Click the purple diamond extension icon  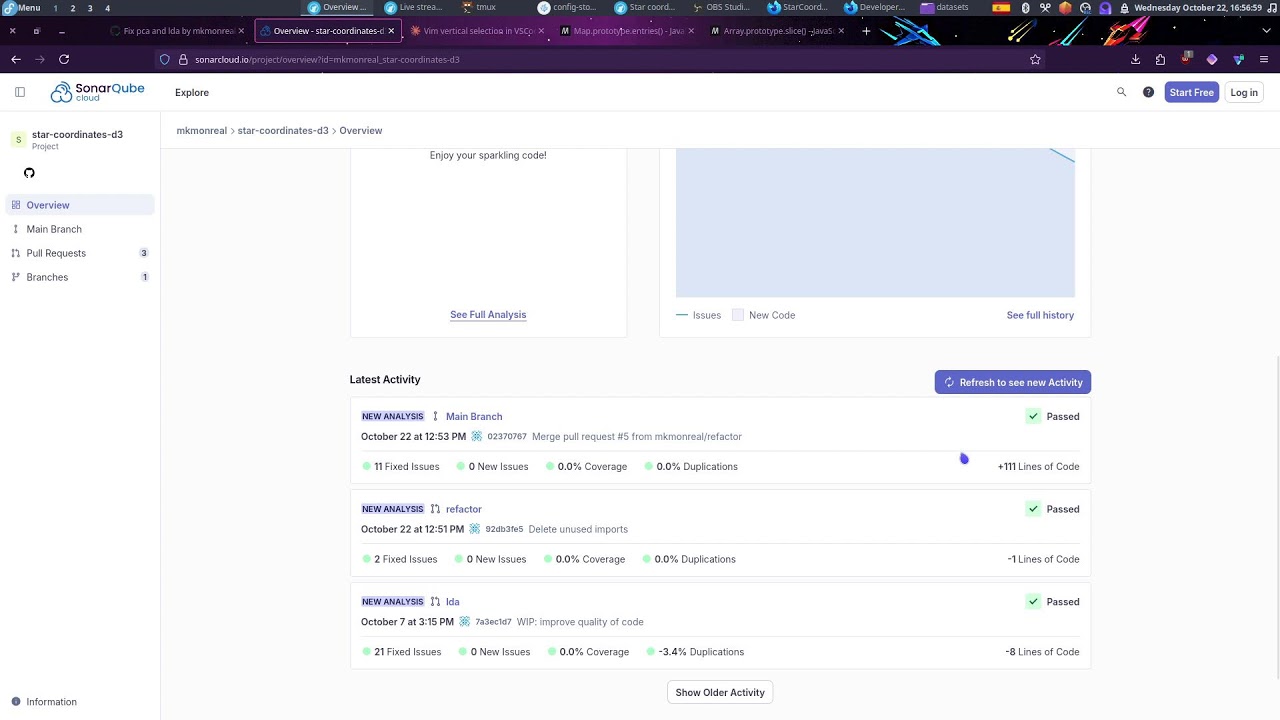[x=1212, y=59]
